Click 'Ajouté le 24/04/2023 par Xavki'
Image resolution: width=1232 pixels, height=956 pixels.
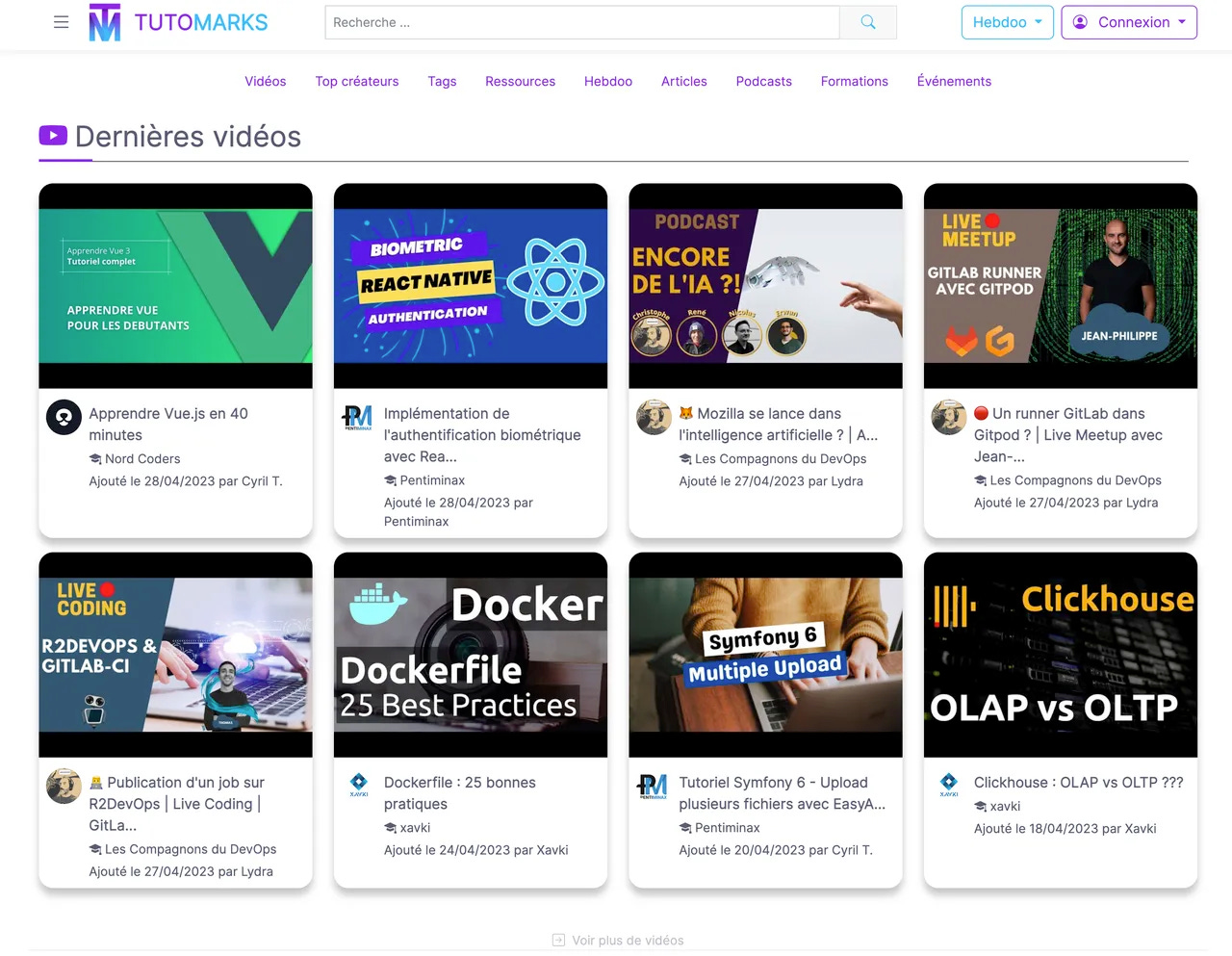(x=476, y=849)
